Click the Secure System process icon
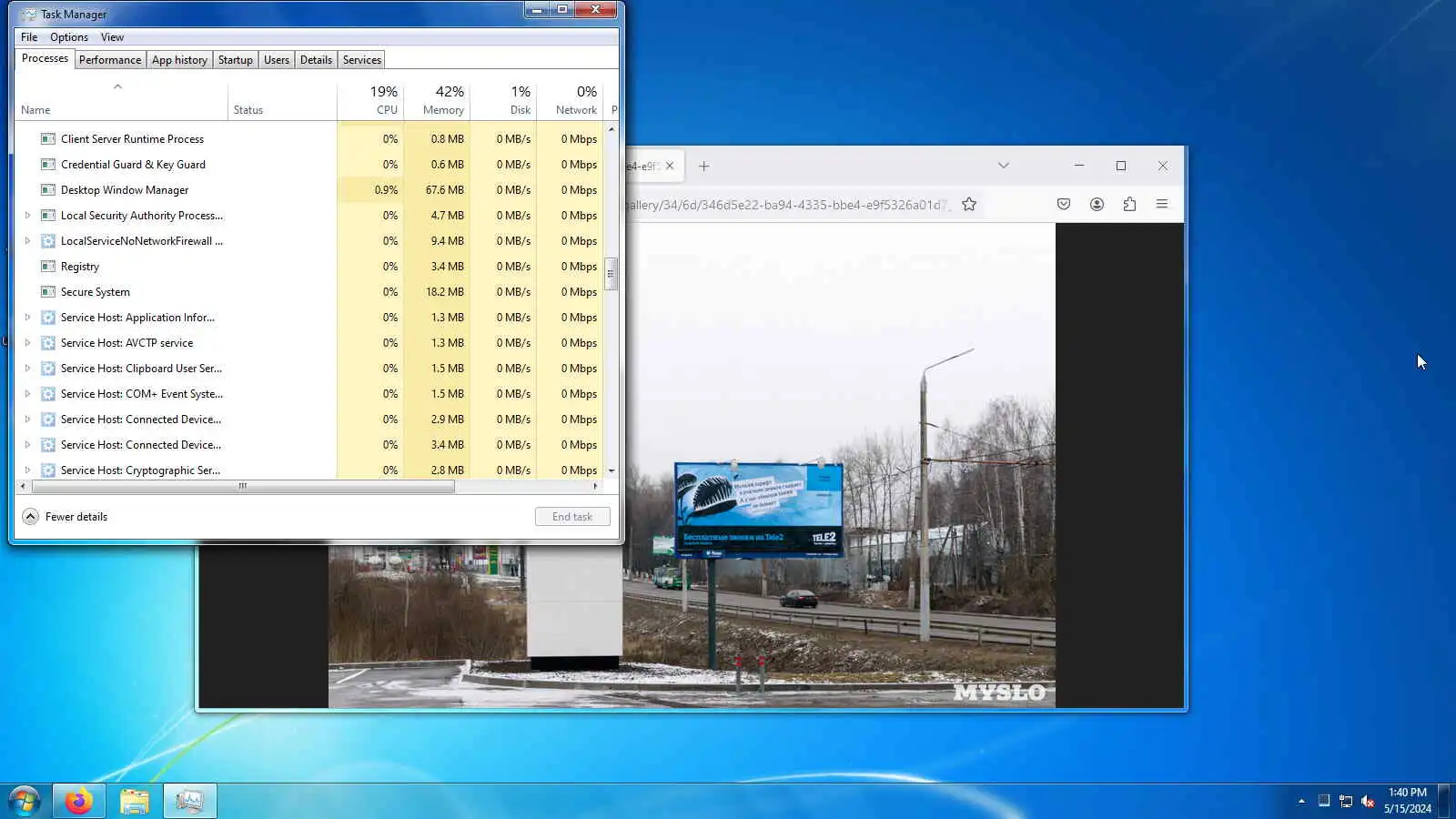 [48, 292]
